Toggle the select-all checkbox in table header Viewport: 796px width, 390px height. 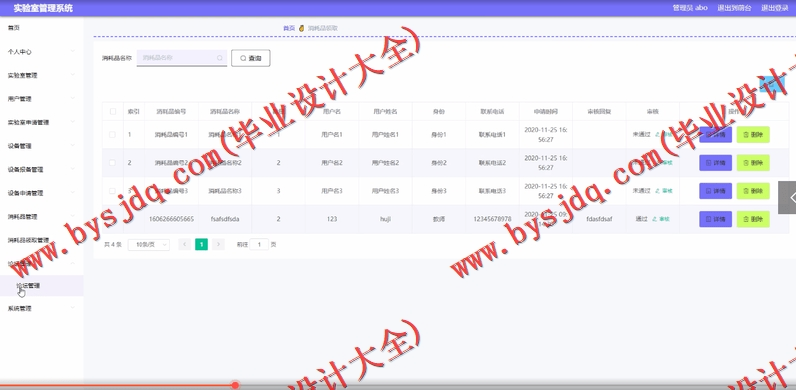click(113, 111)
